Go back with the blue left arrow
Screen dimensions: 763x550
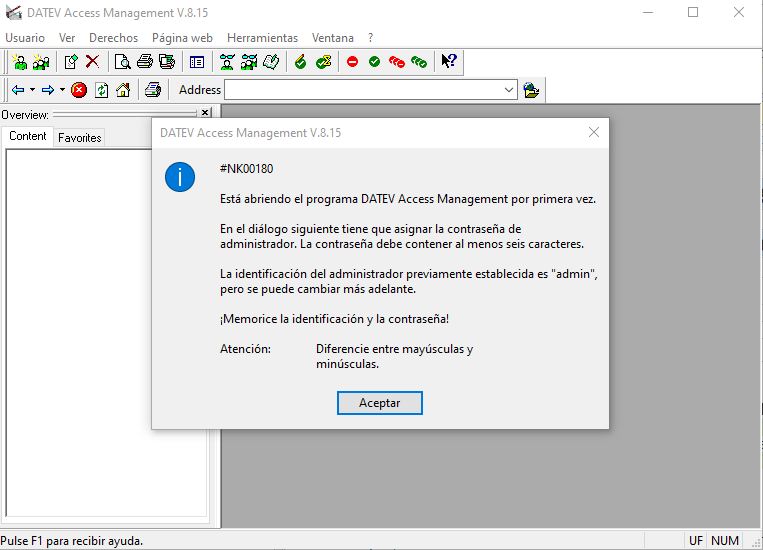tap(18, 90)
